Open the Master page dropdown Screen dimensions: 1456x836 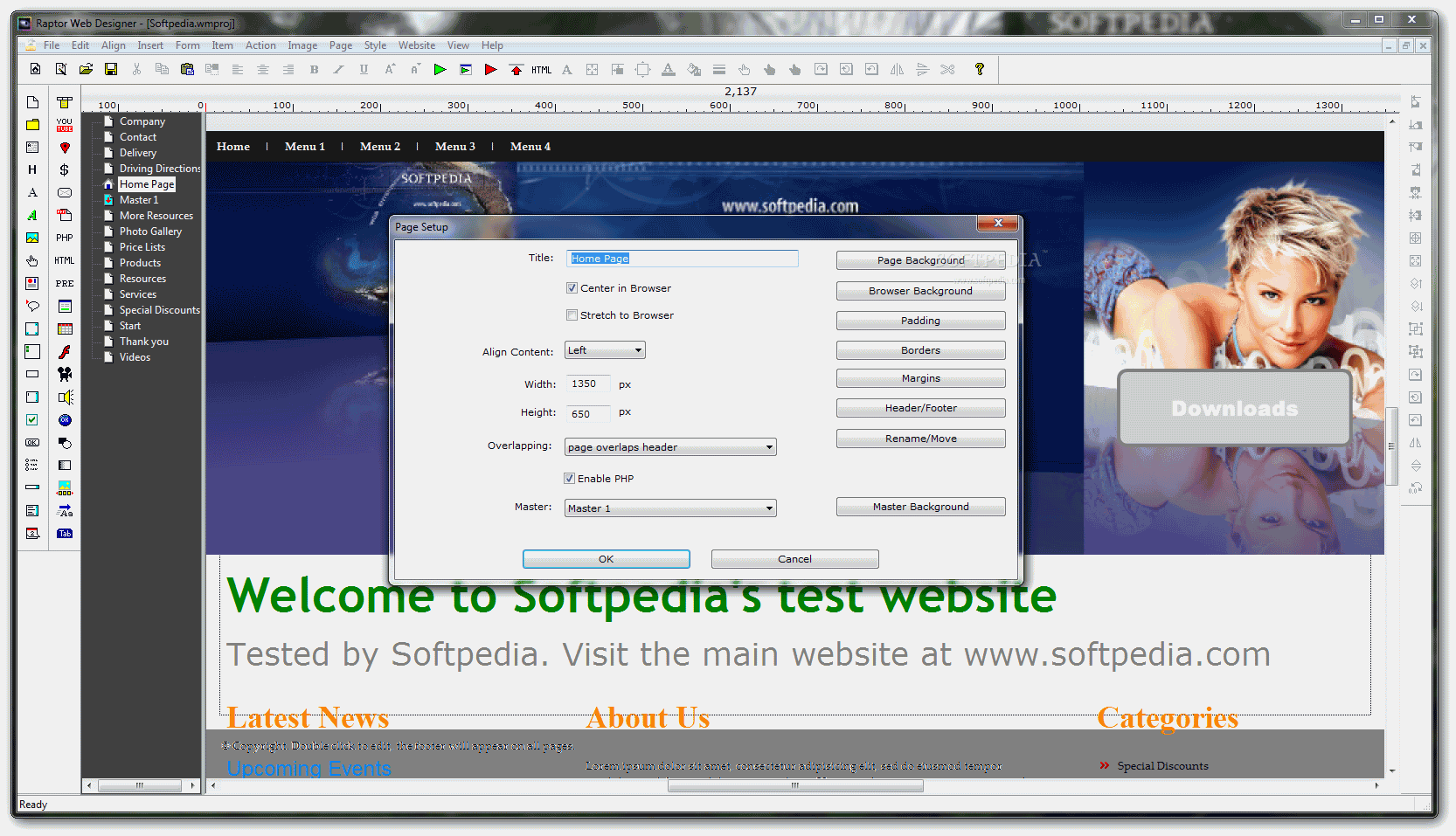point(670,508)
